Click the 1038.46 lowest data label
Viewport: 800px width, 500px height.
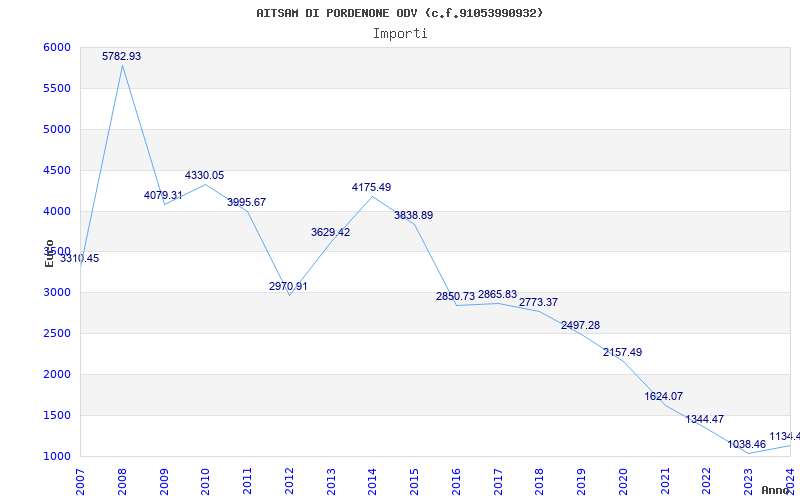(x=747, y=445)
